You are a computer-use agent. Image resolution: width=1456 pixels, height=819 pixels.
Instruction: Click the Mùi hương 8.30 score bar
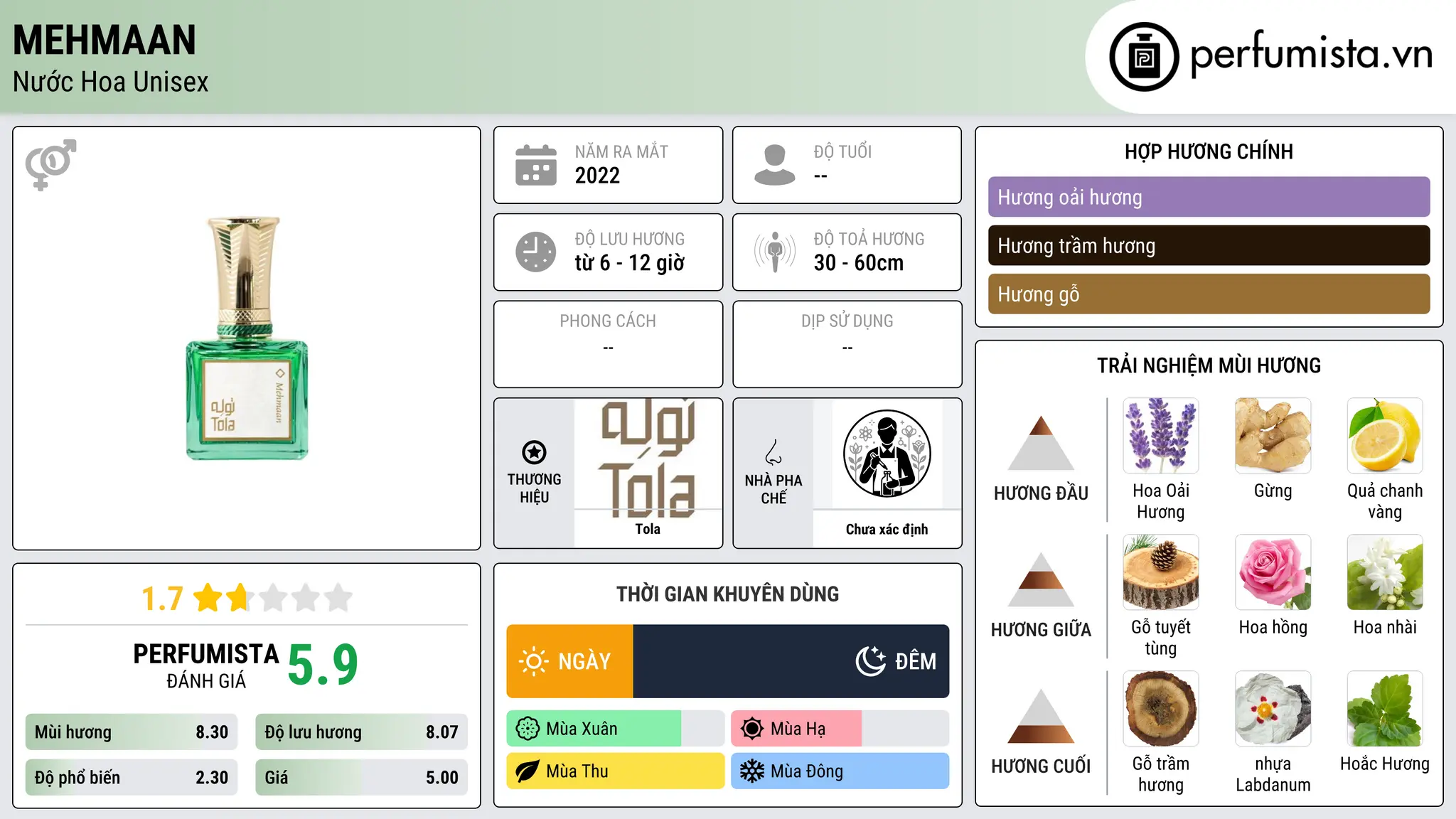[132, 732]
